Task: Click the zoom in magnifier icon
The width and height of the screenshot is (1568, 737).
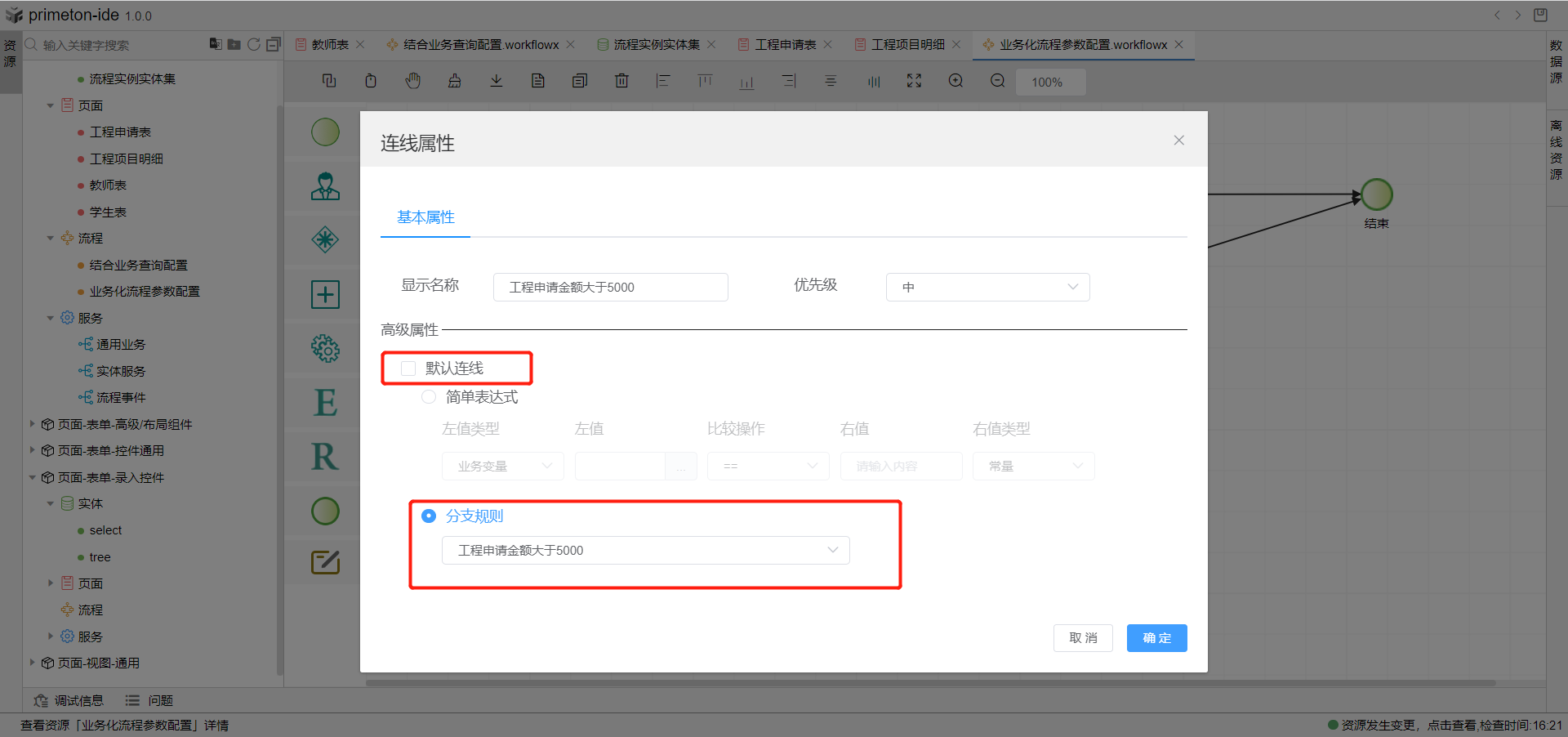Action: (955, 81)
